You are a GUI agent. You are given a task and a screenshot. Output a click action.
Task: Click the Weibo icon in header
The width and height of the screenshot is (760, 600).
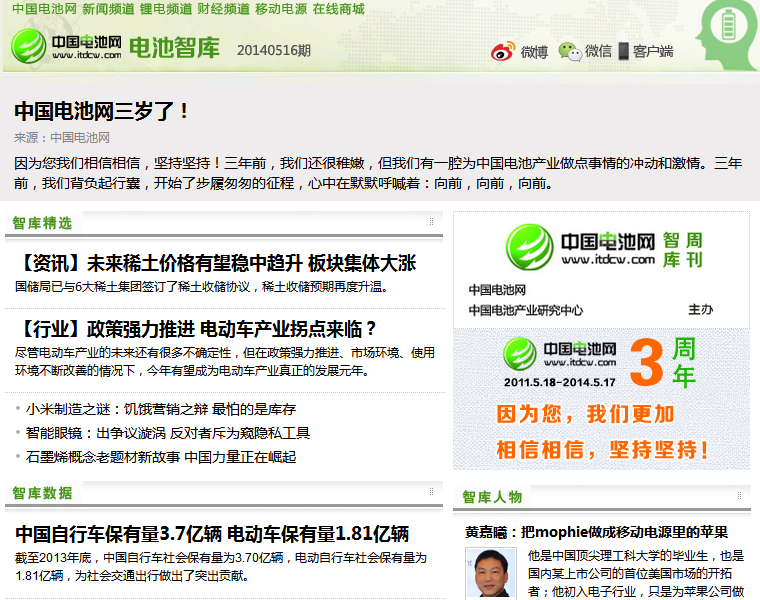503,51
